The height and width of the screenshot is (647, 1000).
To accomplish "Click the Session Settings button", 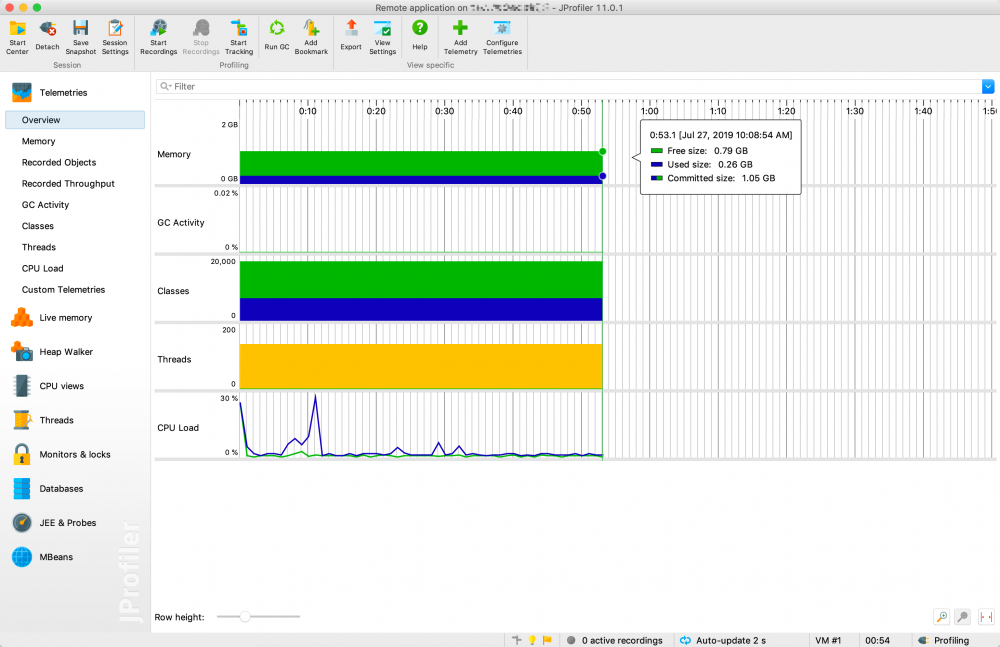I will click(115, 36).
